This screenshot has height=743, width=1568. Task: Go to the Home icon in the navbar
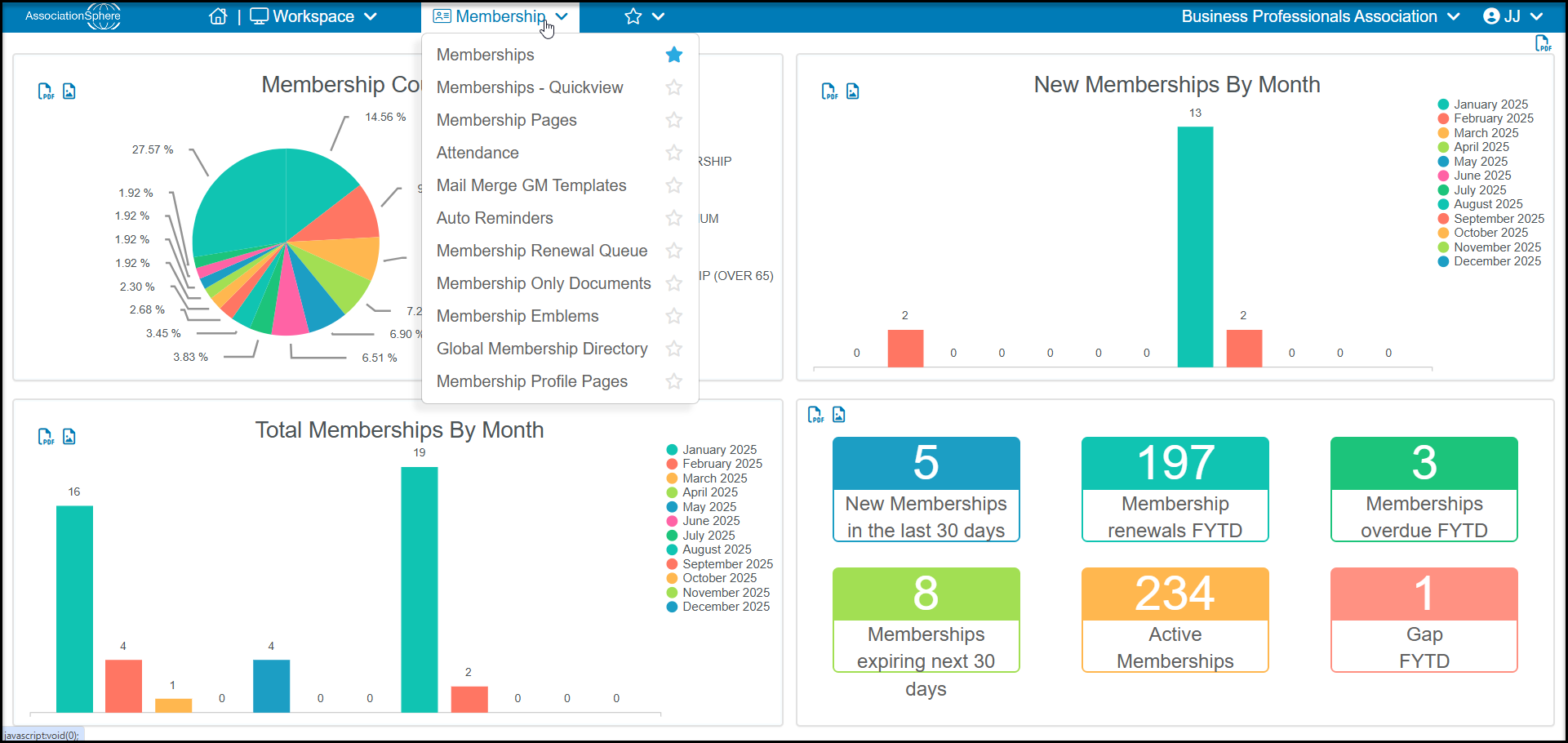tap(218, 16)
